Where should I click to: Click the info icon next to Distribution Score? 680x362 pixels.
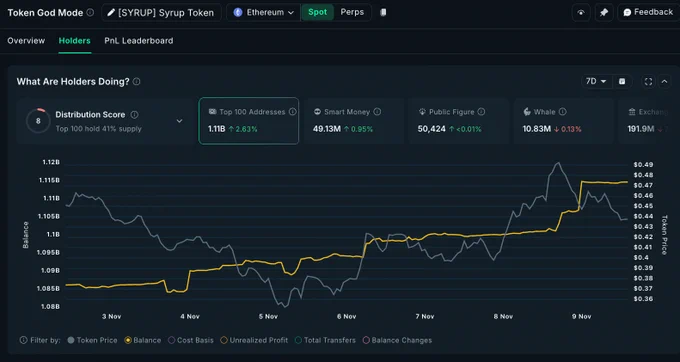(134, 114)
